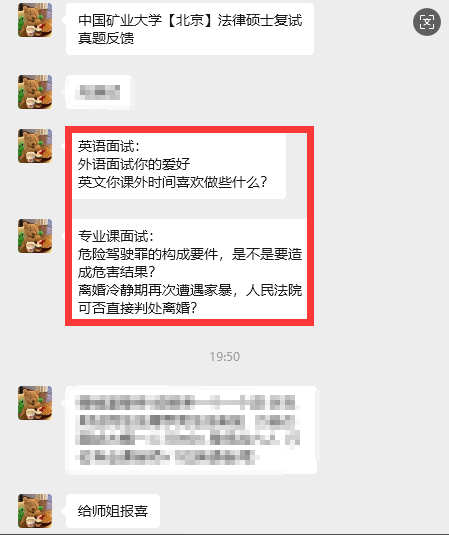Image resolution: width=449 pixels, height=535 pixels.
Task: Open avatar beside 给师姐报喜 message
Action: point(35,511)
